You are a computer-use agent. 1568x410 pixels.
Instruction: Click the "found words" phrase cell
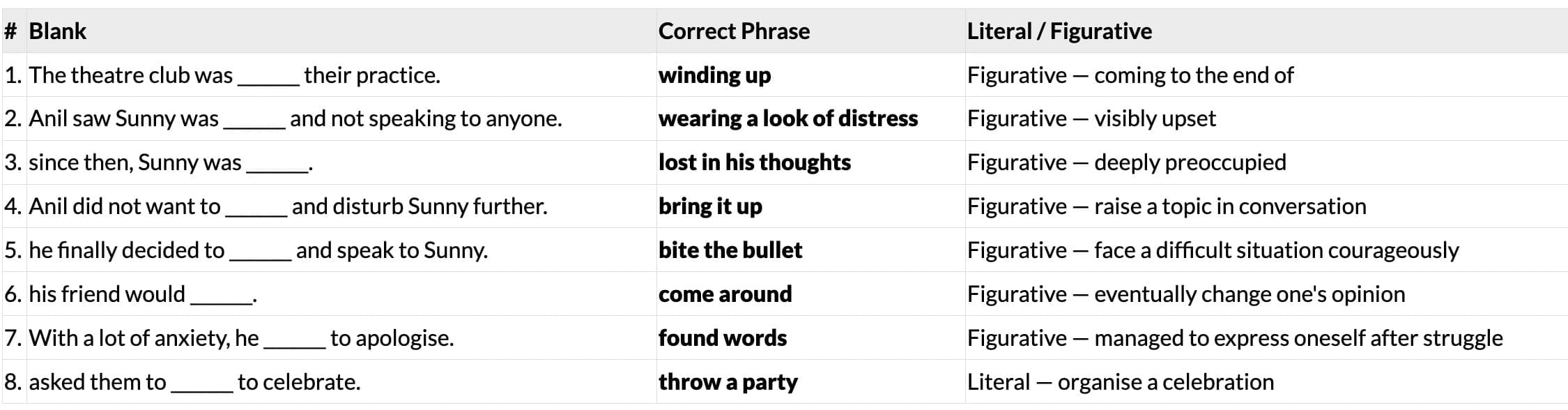pos(722,338)
